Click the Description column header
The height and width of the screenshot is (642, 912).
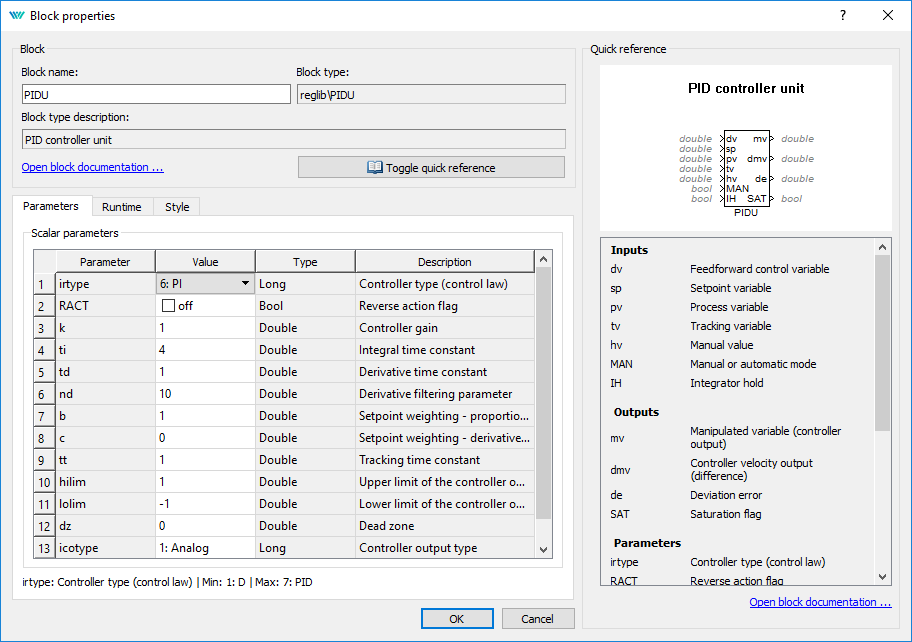coord(445,262)
